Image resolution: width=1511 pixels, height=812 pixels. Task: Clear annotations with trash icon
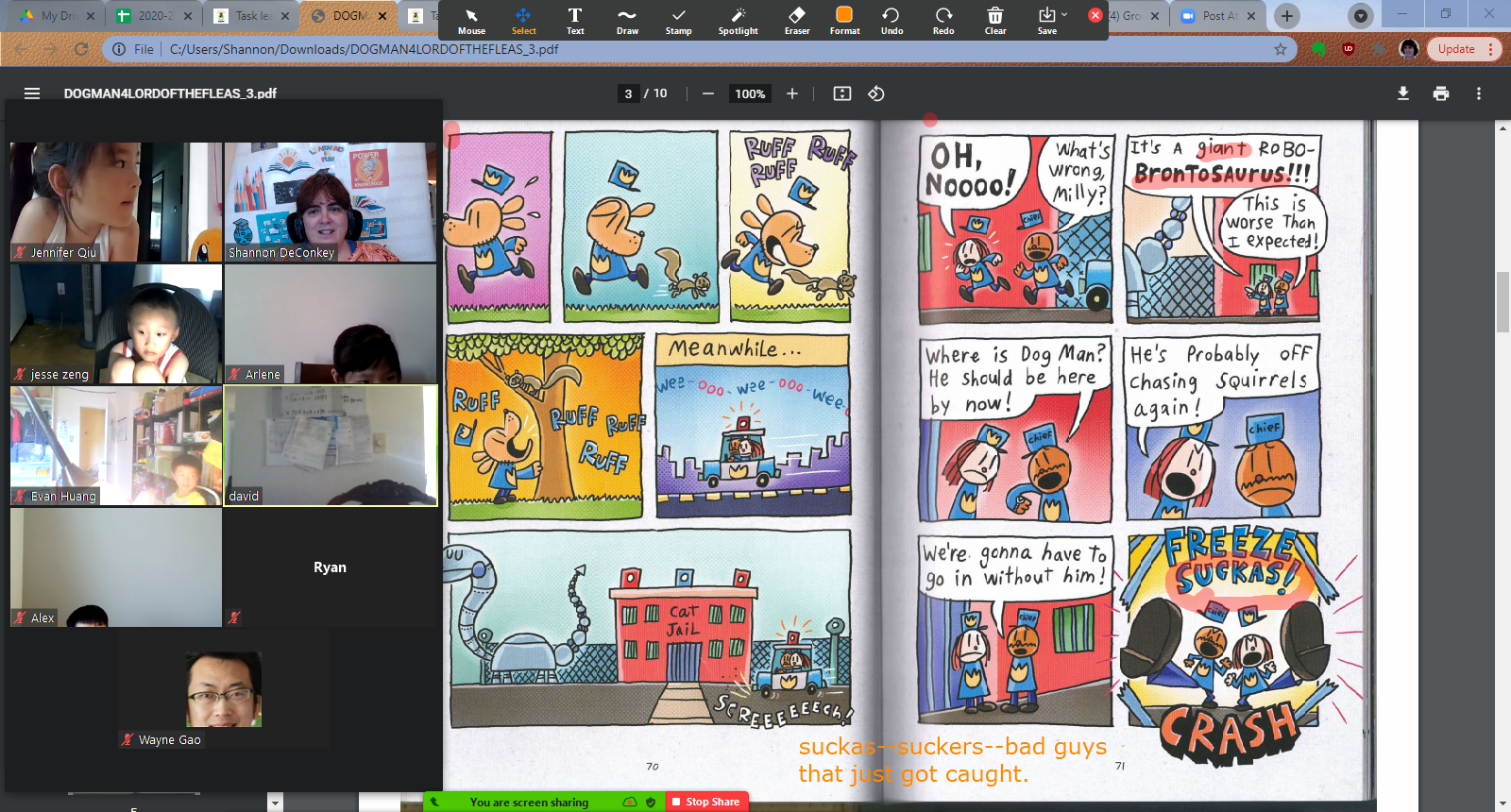[x=995, y=21]
